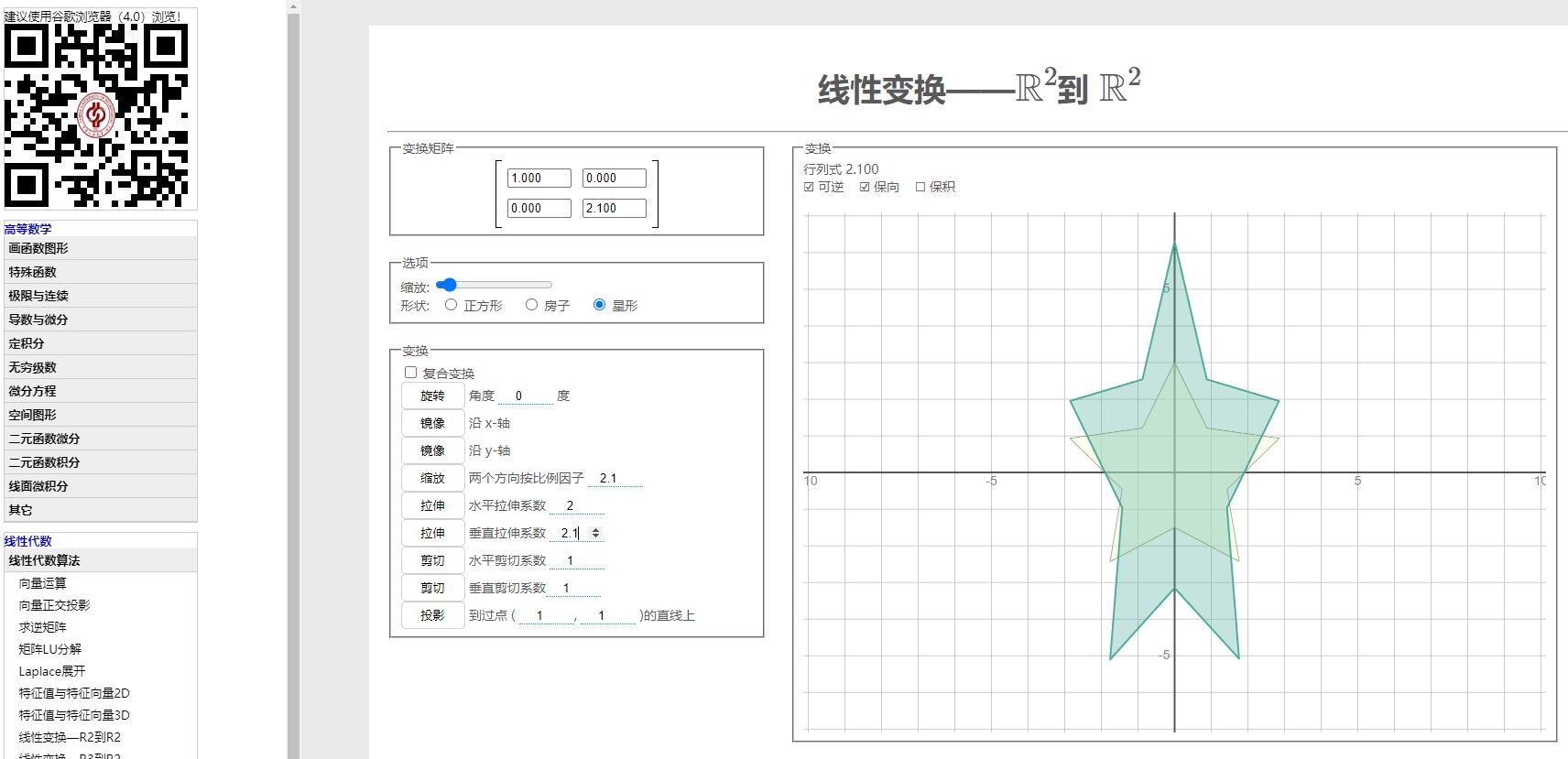
Task: Enable the 复合变换 checkbox
Action: pyautogui.click(x=410, y=373)
